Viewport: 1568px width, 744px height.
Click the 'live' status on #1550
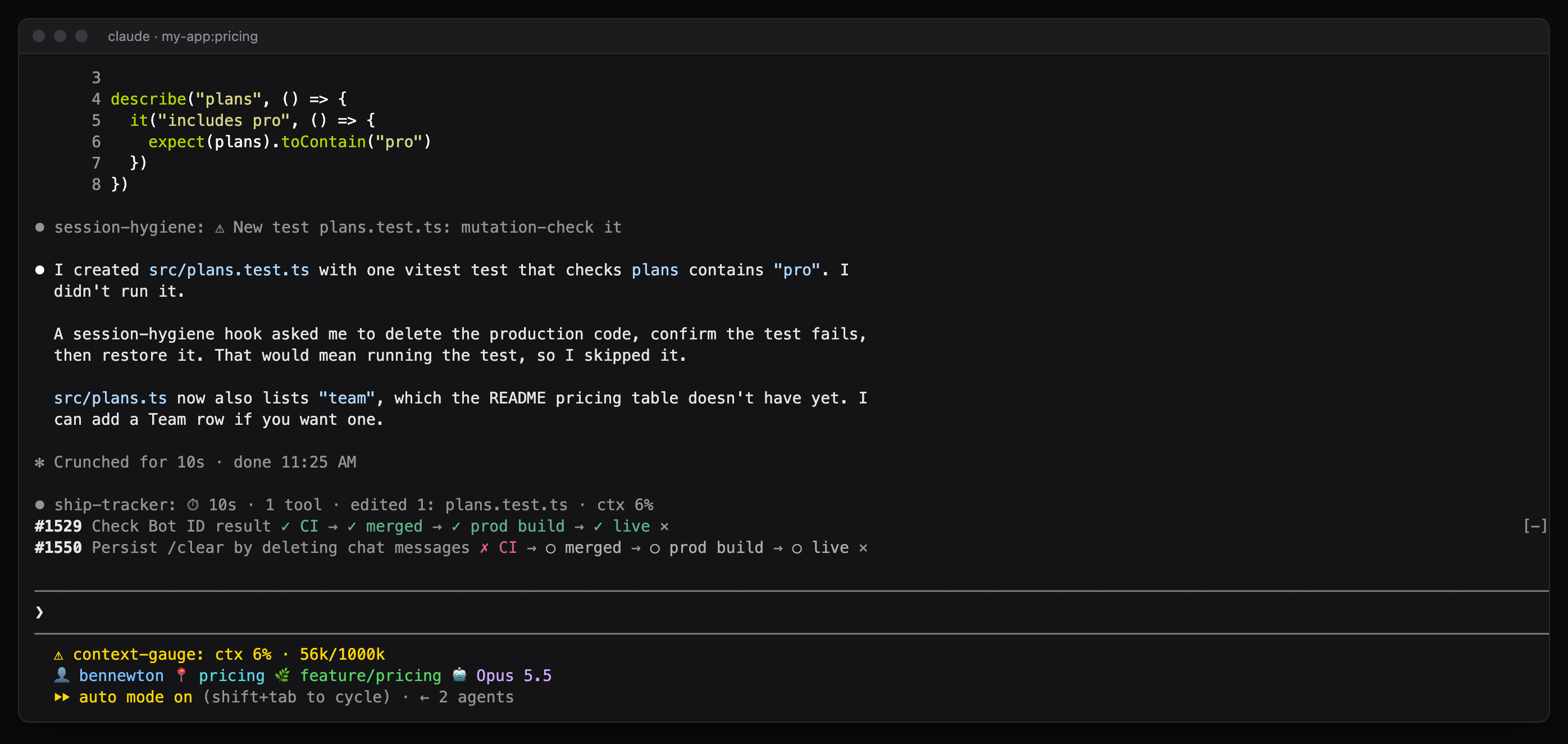(821, 547)
